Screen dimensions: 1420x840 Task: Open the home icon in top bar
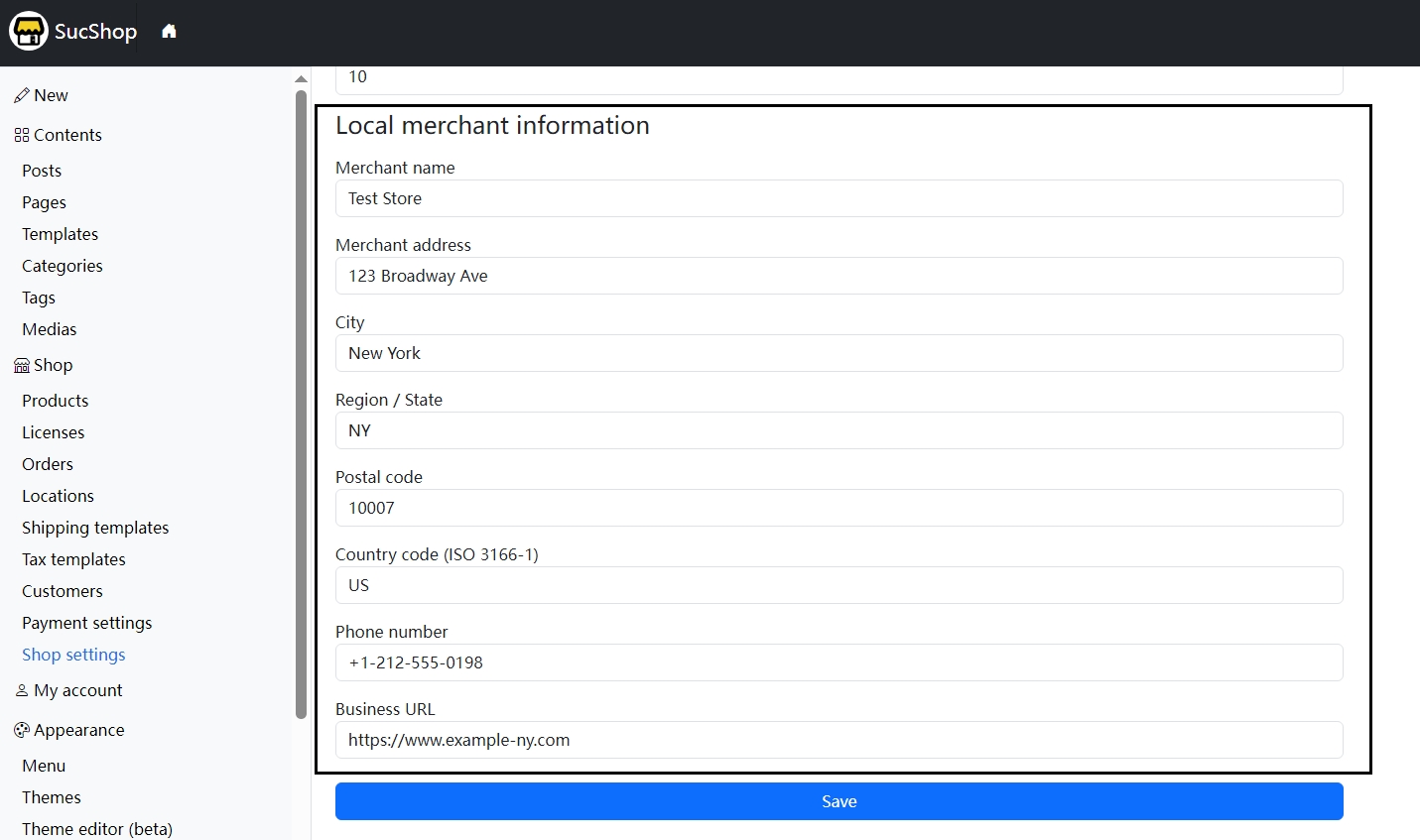coord(169,32)
